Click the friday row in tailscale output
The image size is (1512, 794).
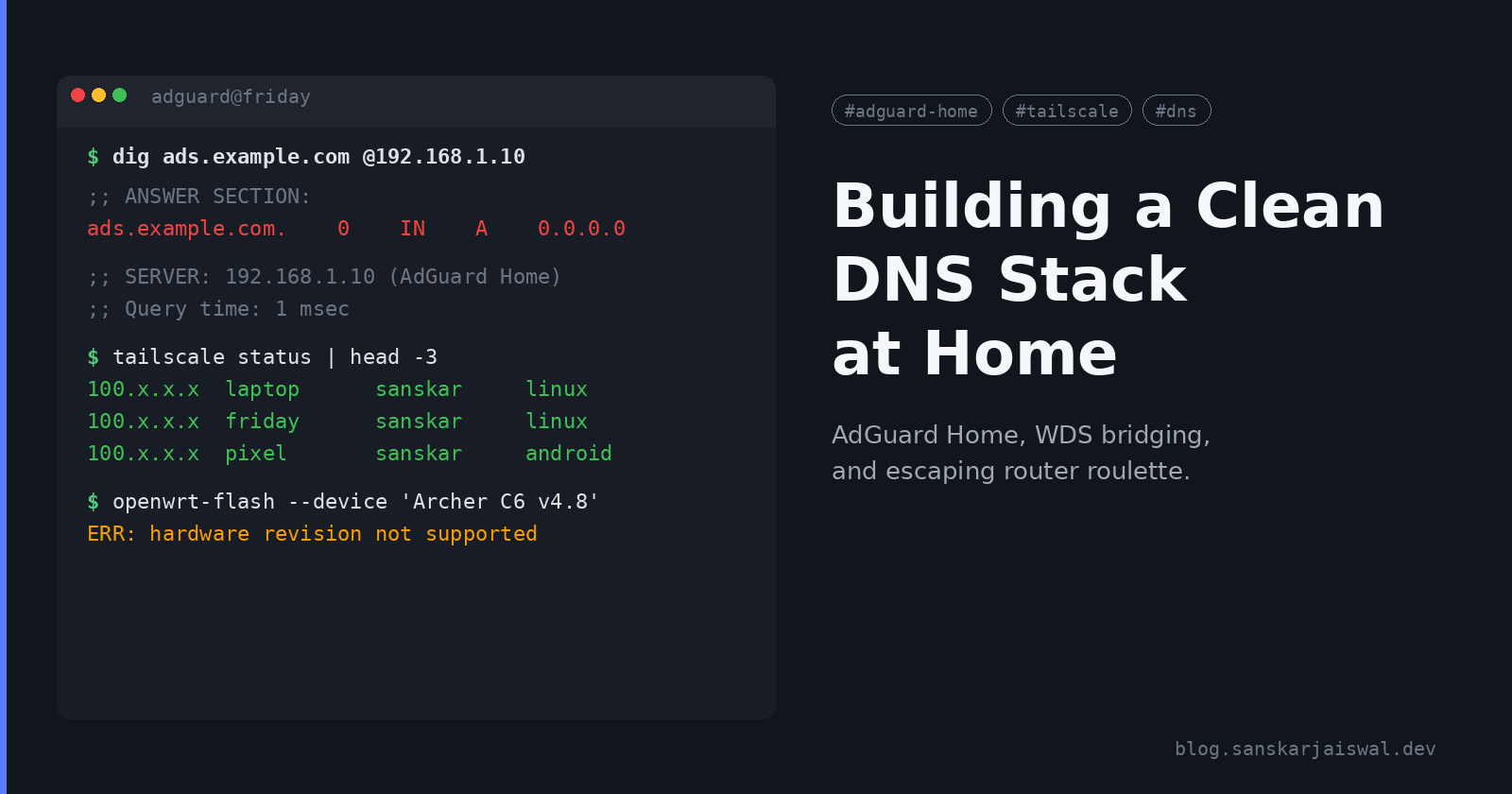point(337,422)
